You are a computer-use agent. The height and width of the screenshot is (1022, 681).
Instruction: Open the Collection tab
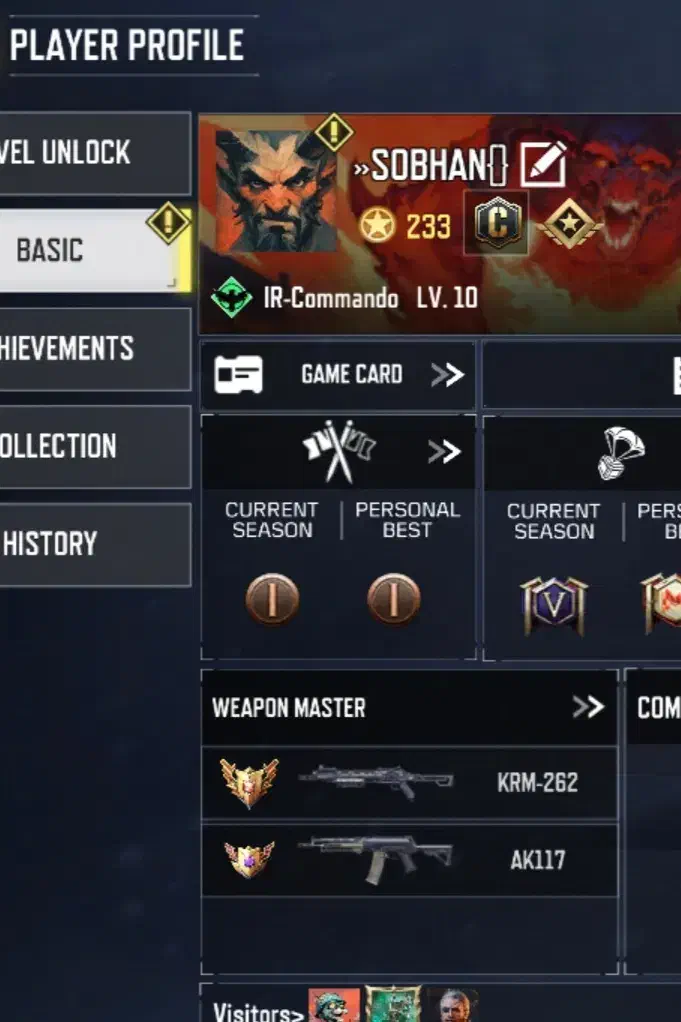coord(95,446)
